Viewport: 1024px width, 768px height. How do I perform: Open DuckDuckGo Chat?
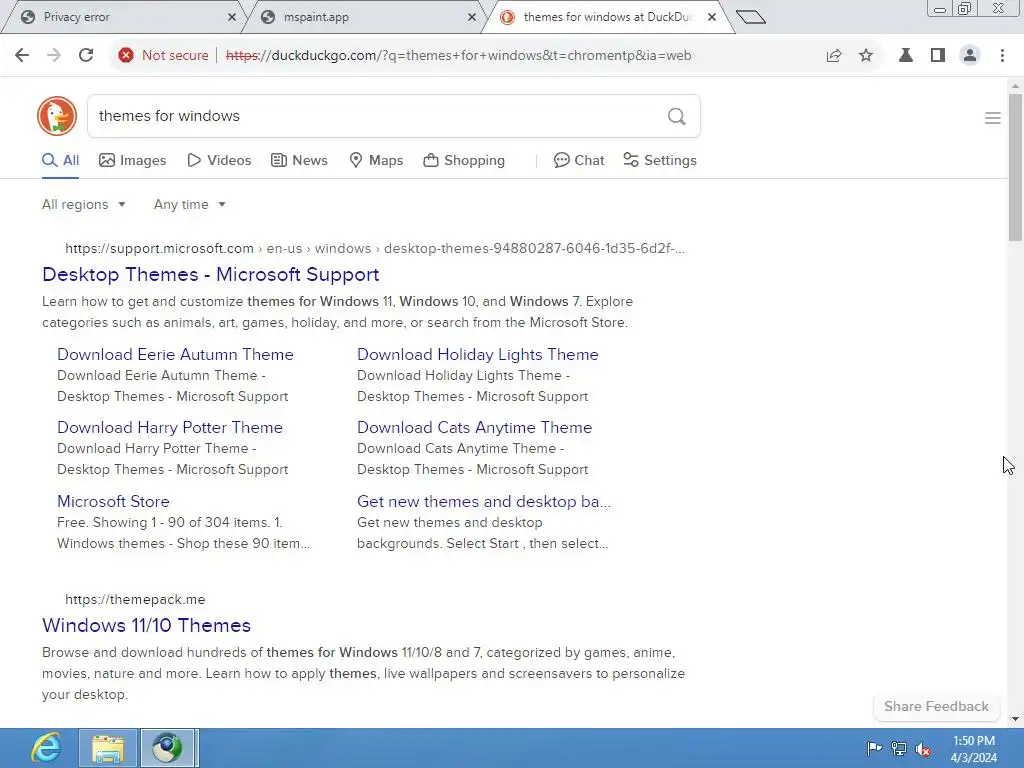point(579,160)
